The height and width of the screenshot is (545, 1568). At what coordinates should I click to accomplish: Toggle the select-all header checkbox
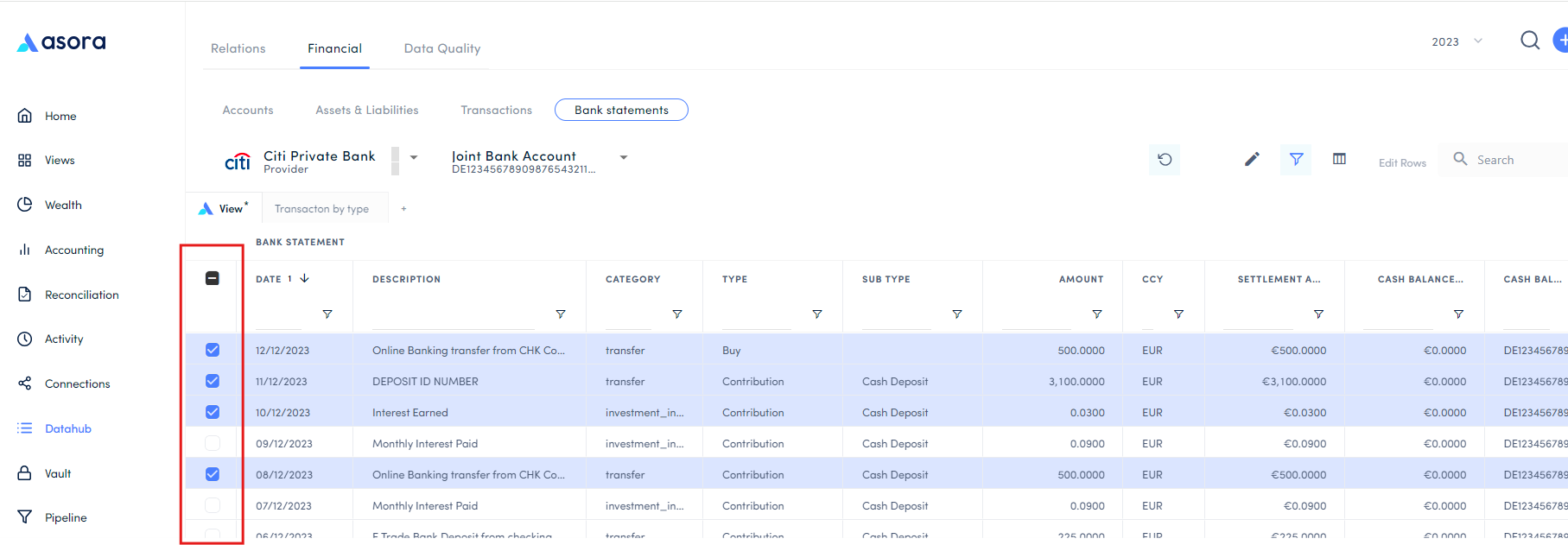[213, 278]
